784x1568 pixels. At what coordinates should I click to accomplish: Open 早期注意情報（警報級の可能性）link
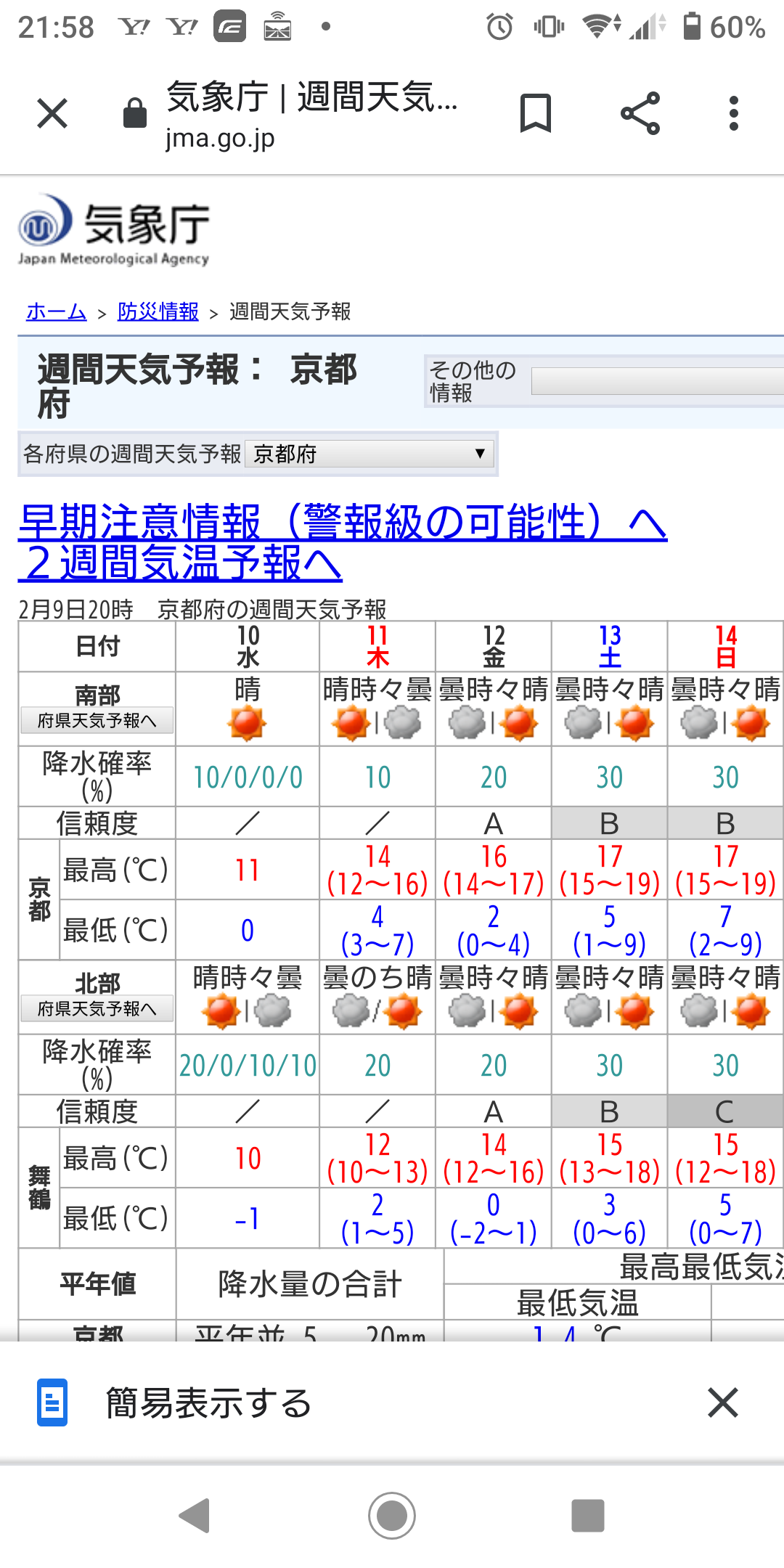click(342, 522)
